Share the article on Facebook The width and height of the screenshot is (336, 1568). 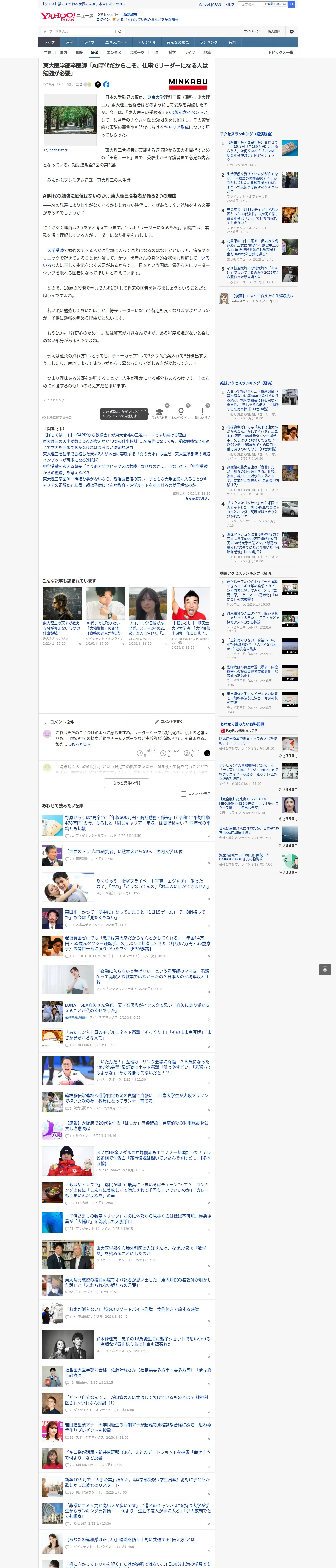[106, 85]
